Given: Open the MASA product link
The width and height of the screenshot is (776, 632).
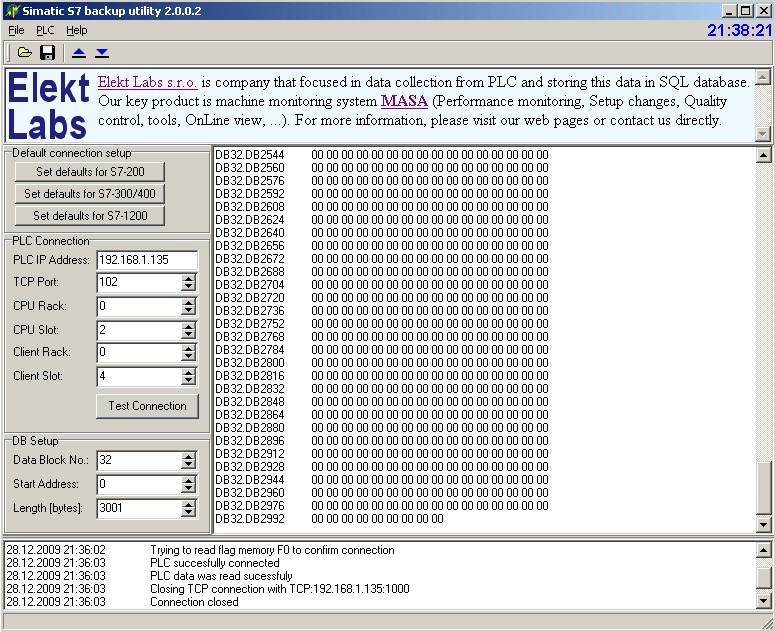Looking at the screenshot, I should 404,101.
